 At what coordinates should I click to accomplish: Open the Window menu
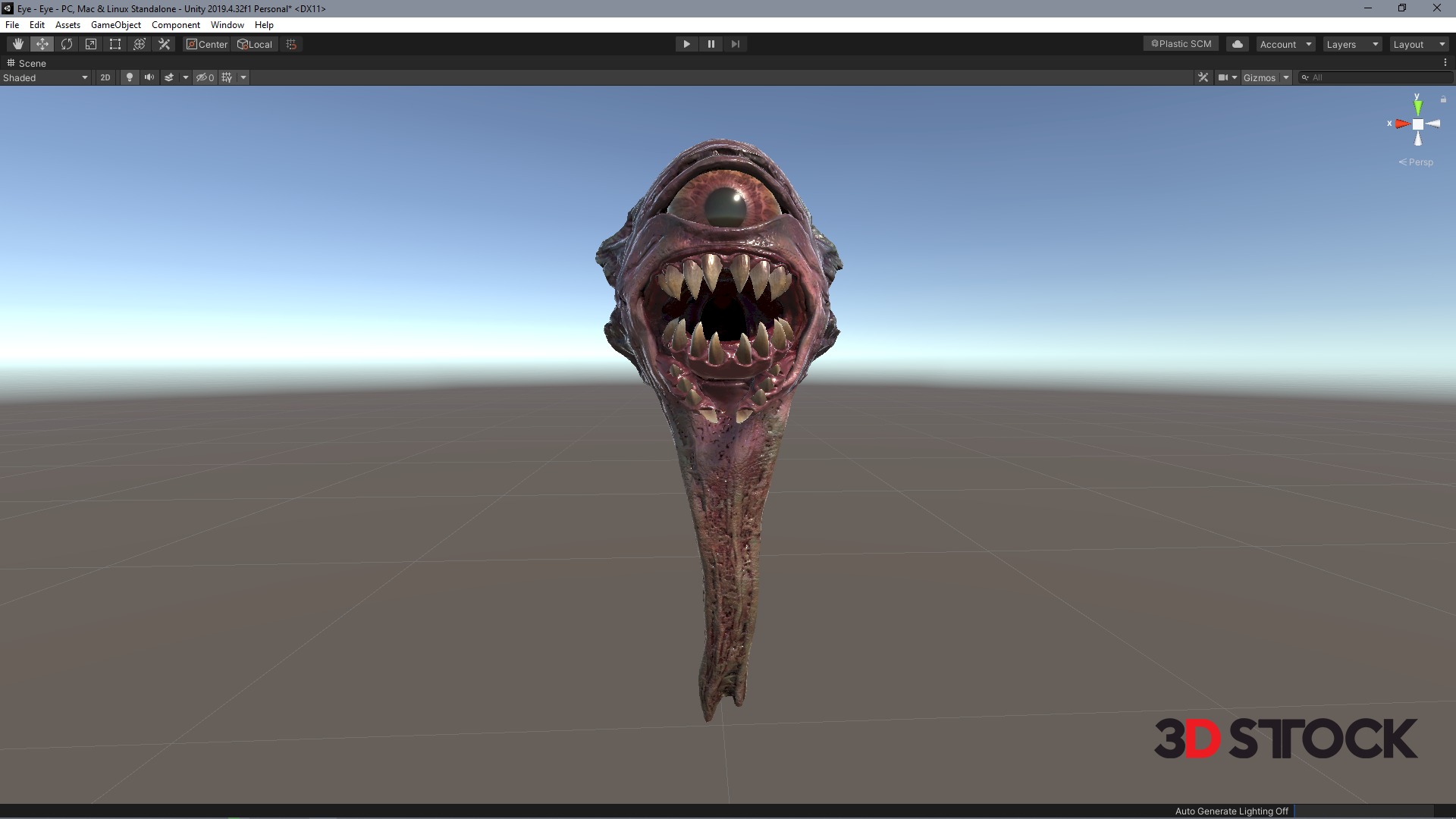click(x=227, y=25)
